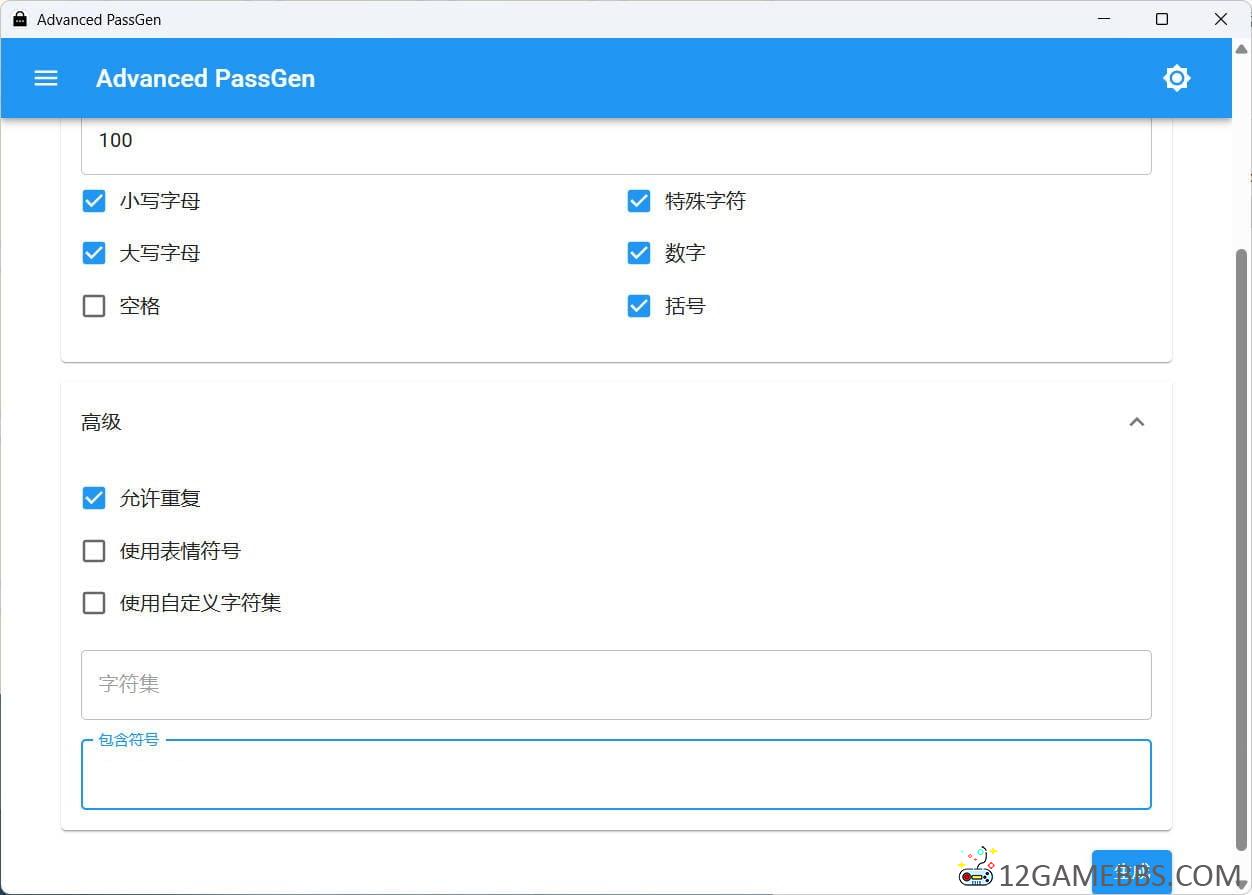Image resolution: width=1252 pixels, height=895 pixels.
Task: Uncheck the 数字 checkbox
Action: 639,253
